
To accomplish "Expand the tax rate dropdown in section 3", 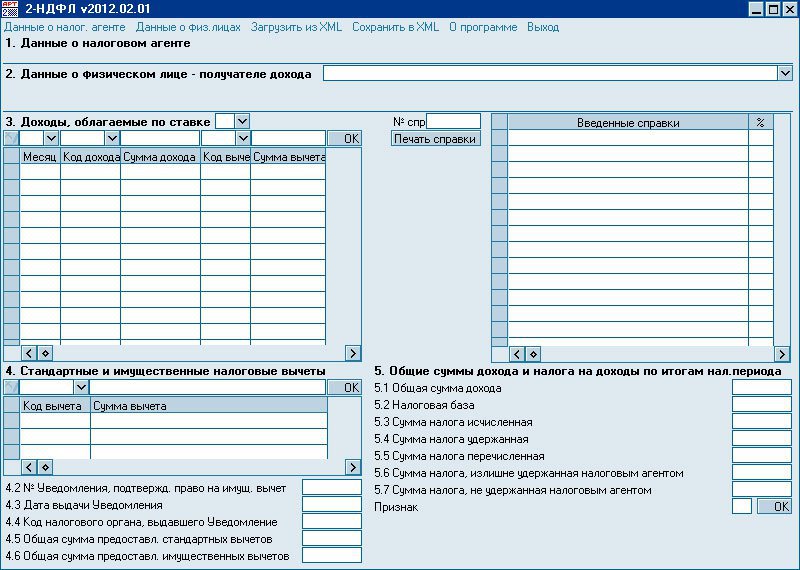I will pos(242,121).
